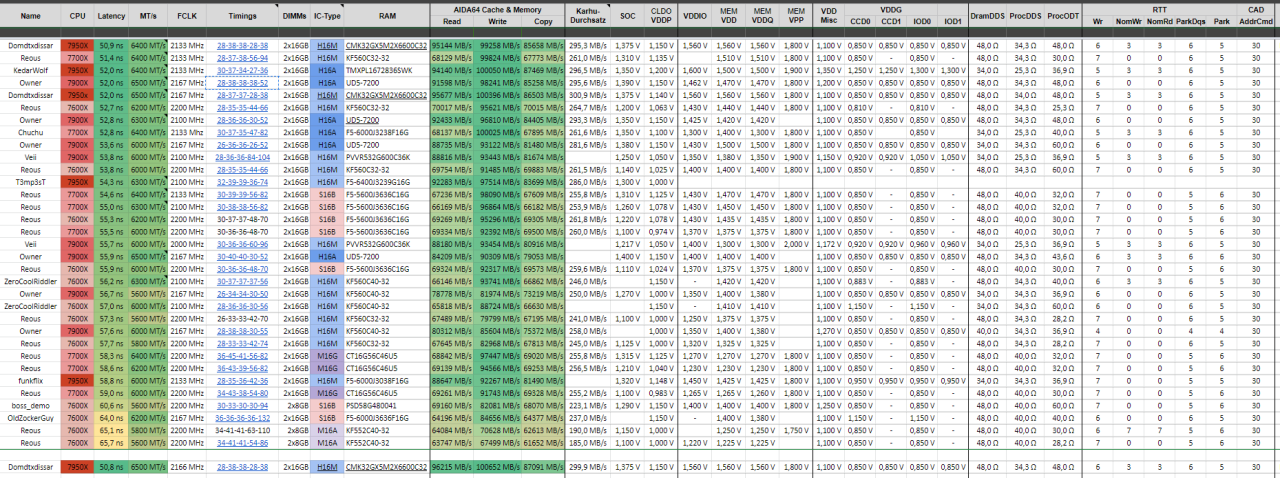Click the CAD AddrCmd header cell
The image size is (1280, 478).
pyautogui.click(x=1256, y=17)
